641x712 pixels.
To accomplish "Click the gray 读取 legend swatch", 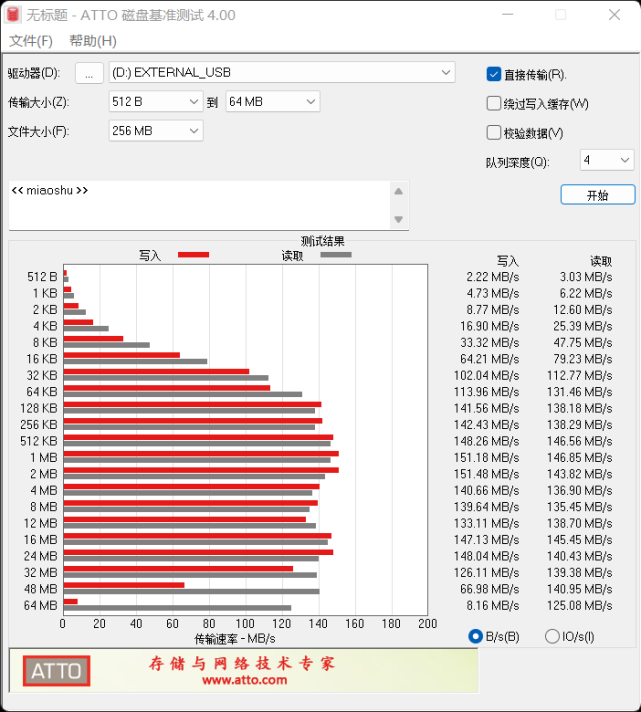I will click(336, 255).
